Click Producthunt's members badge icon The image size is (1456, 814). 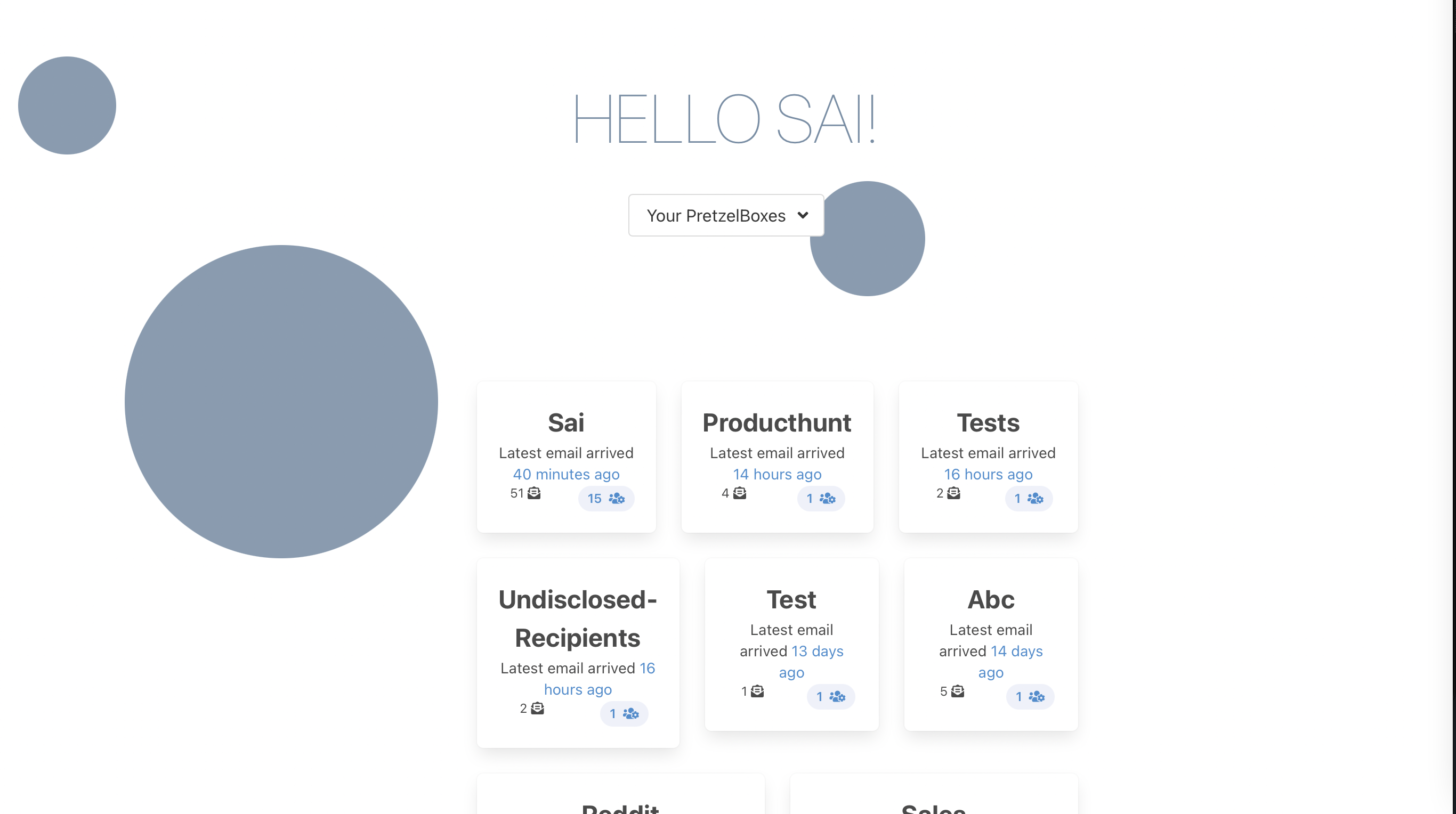coord(828,498)
